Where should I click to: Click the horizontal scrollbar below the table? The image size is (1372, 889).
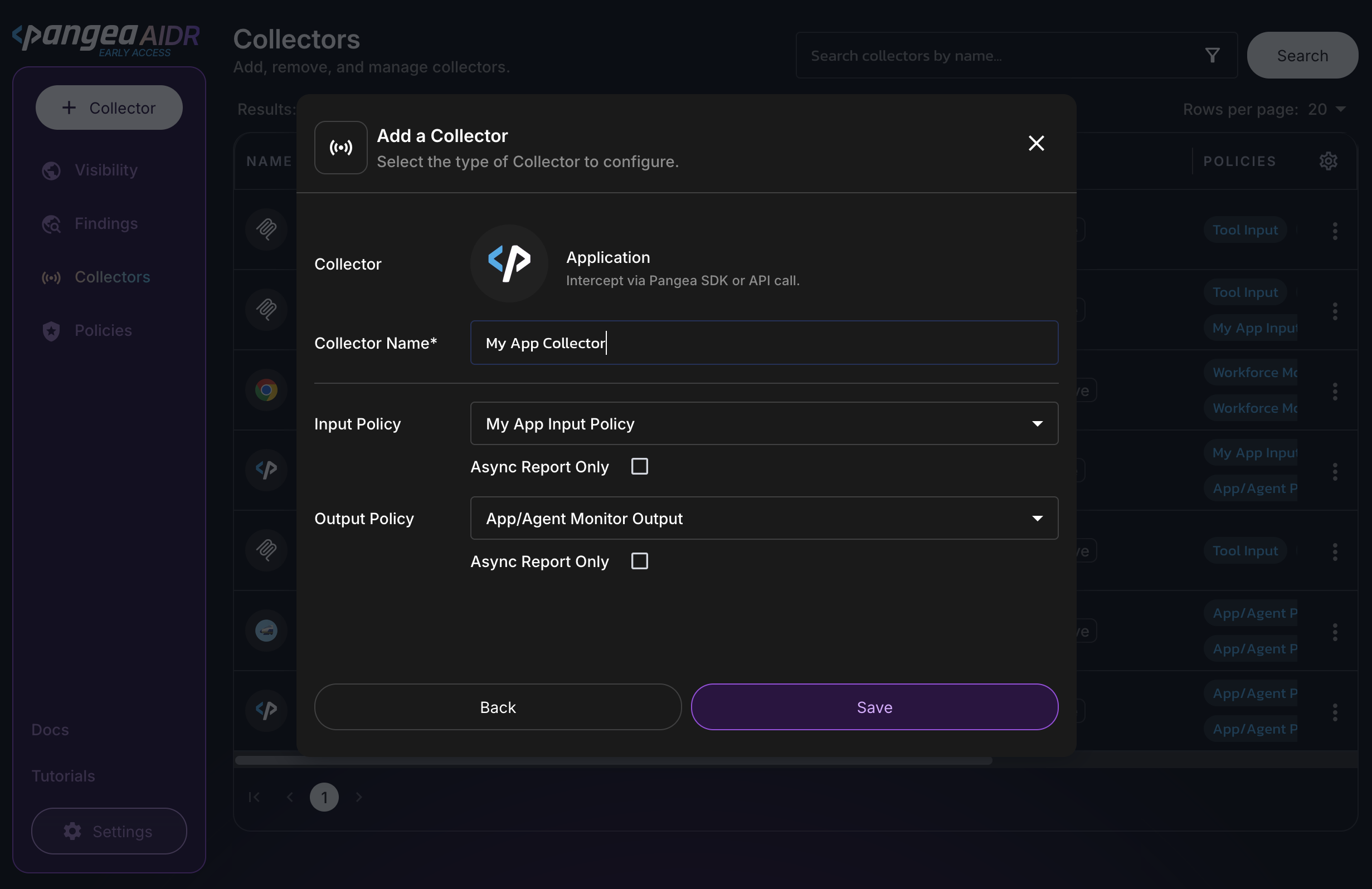(x=614, y=760)
